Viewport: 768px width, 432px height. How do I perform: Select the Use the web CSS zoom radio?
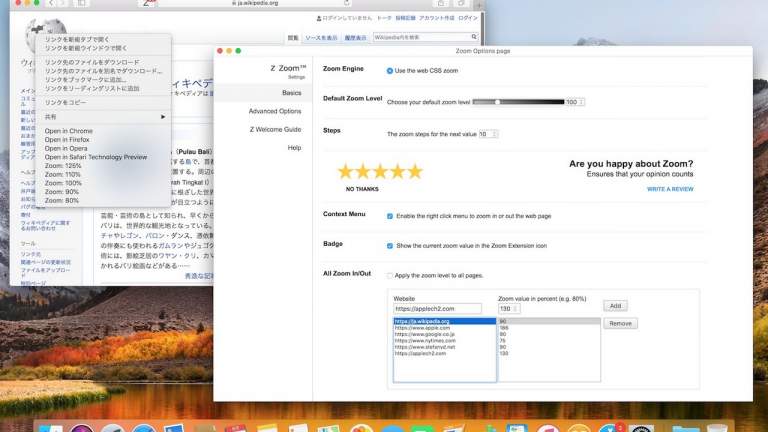tap(390, 71)
